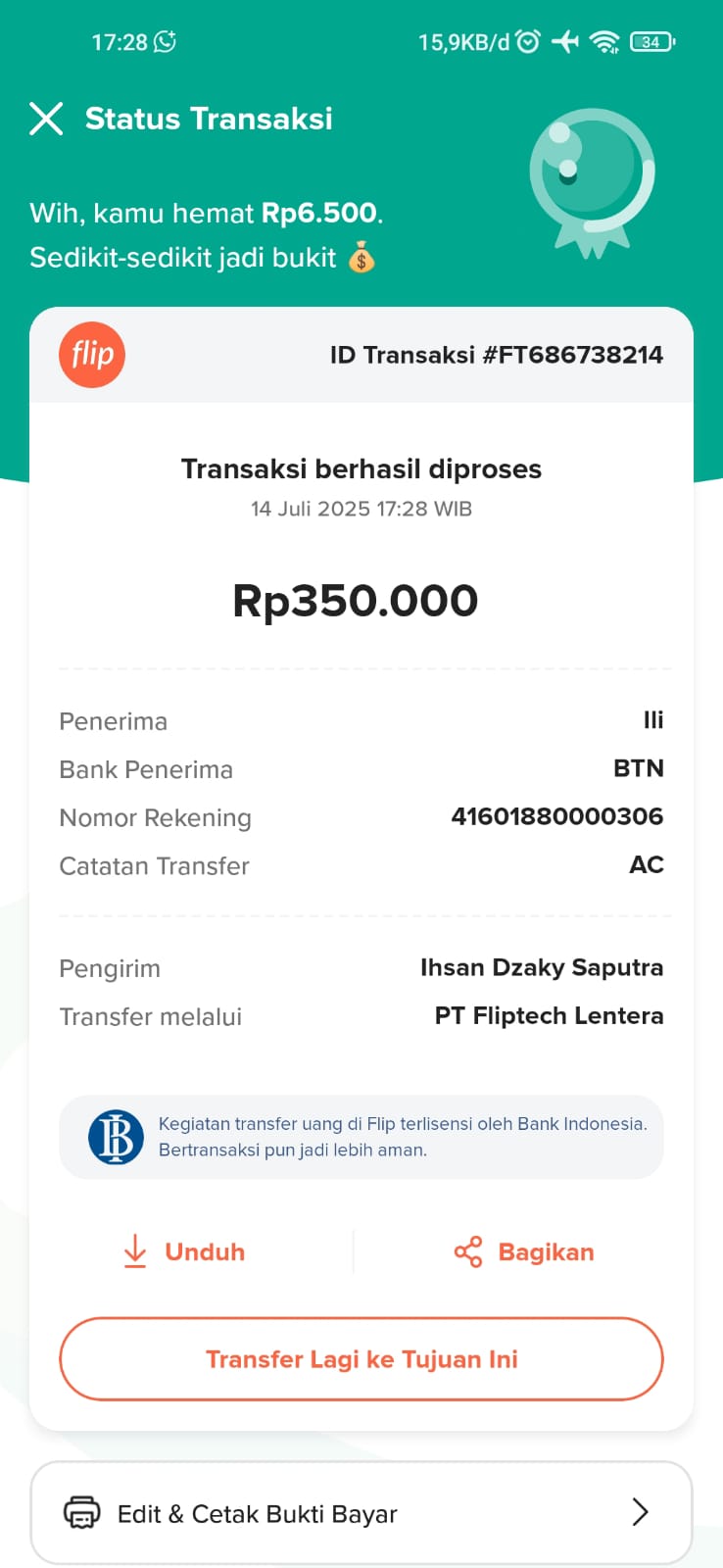
Task: Close the Status Transaksi screen
Action: (x=46, y=119)
